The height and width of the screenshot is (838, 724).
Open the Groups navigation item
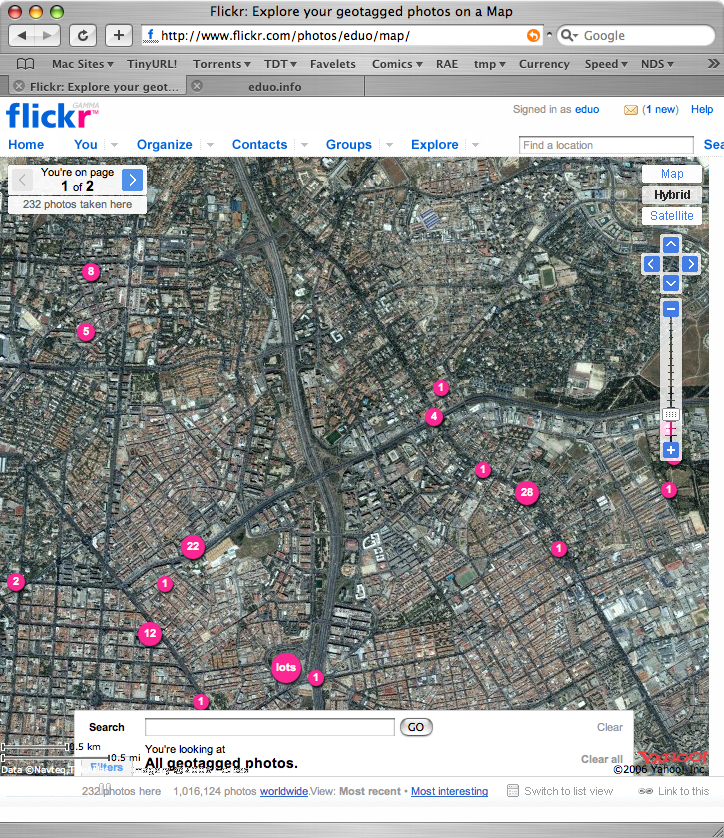(x=349, y=145)
